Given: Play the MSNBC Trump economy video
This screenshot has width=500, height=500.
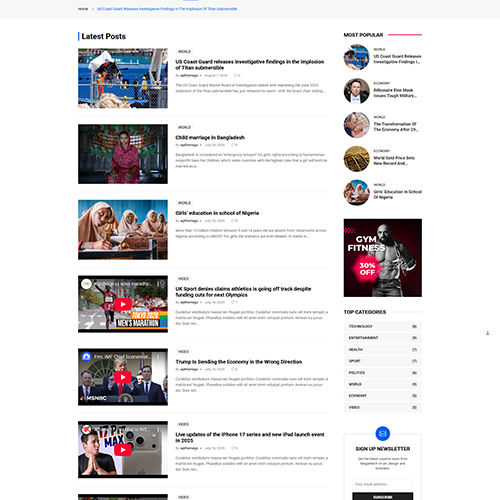Looking at the screenshot, I should [x=123, y=377].
